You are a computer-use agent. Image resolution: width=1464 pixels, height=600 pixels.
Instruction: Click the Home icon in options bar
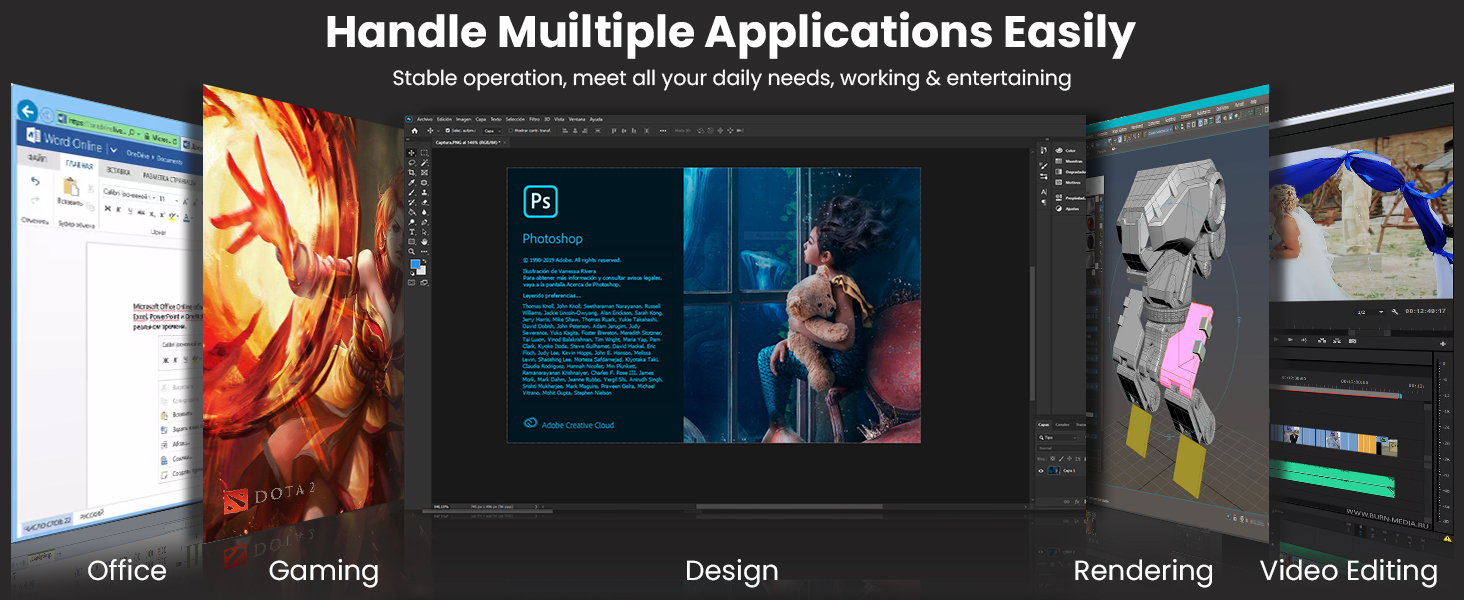point(414,131)
